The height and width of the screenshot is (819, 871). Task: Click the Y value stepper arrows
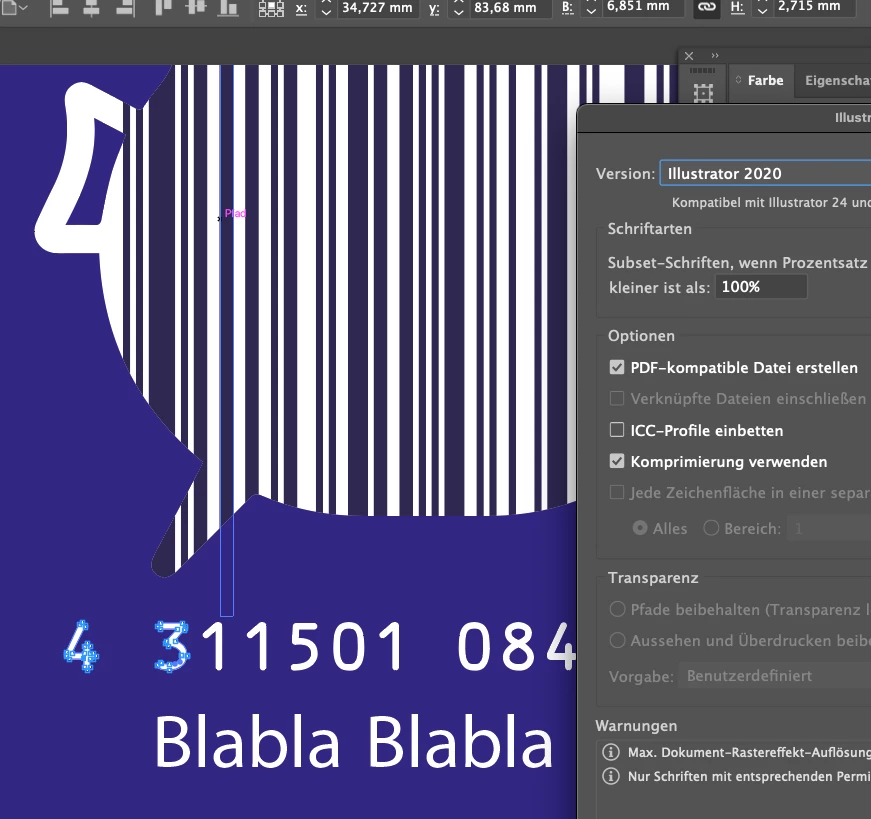click(x=458, y=7)
